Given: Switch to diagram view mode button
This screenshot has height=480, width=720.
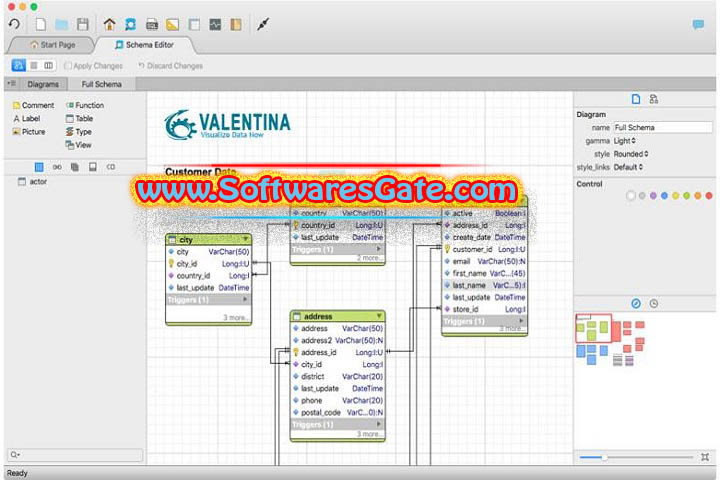Looking at the screenshot, I should [x=19, y=66].
